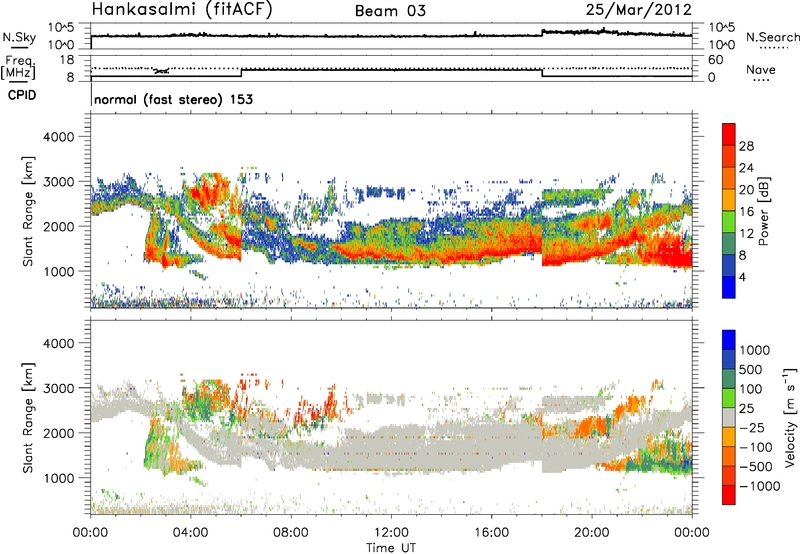Click the 'Beam 03' heading
Image resolution: width=800 pixels, height=554 pixels.
(x=390, y=11)
